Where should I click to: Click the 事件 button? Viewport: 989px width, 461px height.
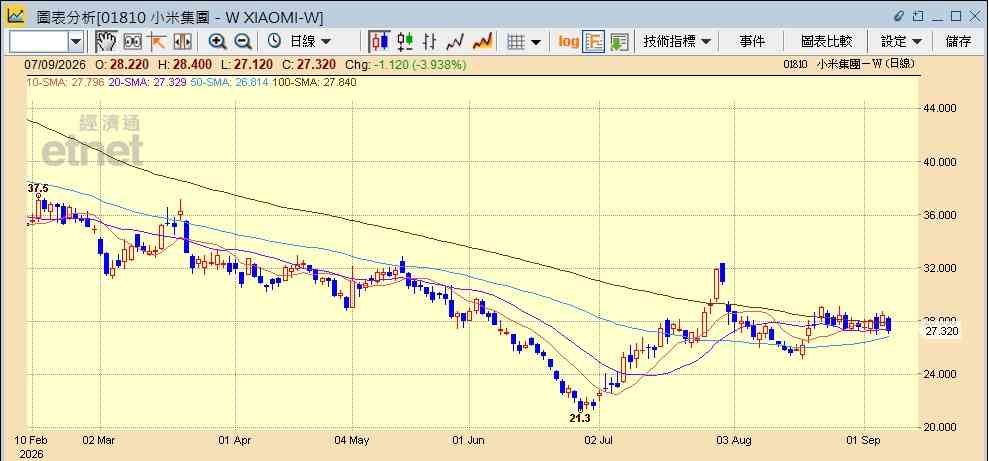(x=752, y=42)
